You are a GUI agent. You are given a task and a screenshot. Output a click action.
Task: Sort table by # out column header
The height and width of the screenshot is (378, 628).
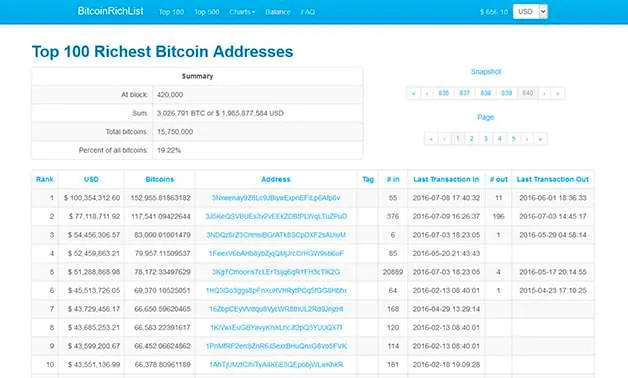[498, 179]
